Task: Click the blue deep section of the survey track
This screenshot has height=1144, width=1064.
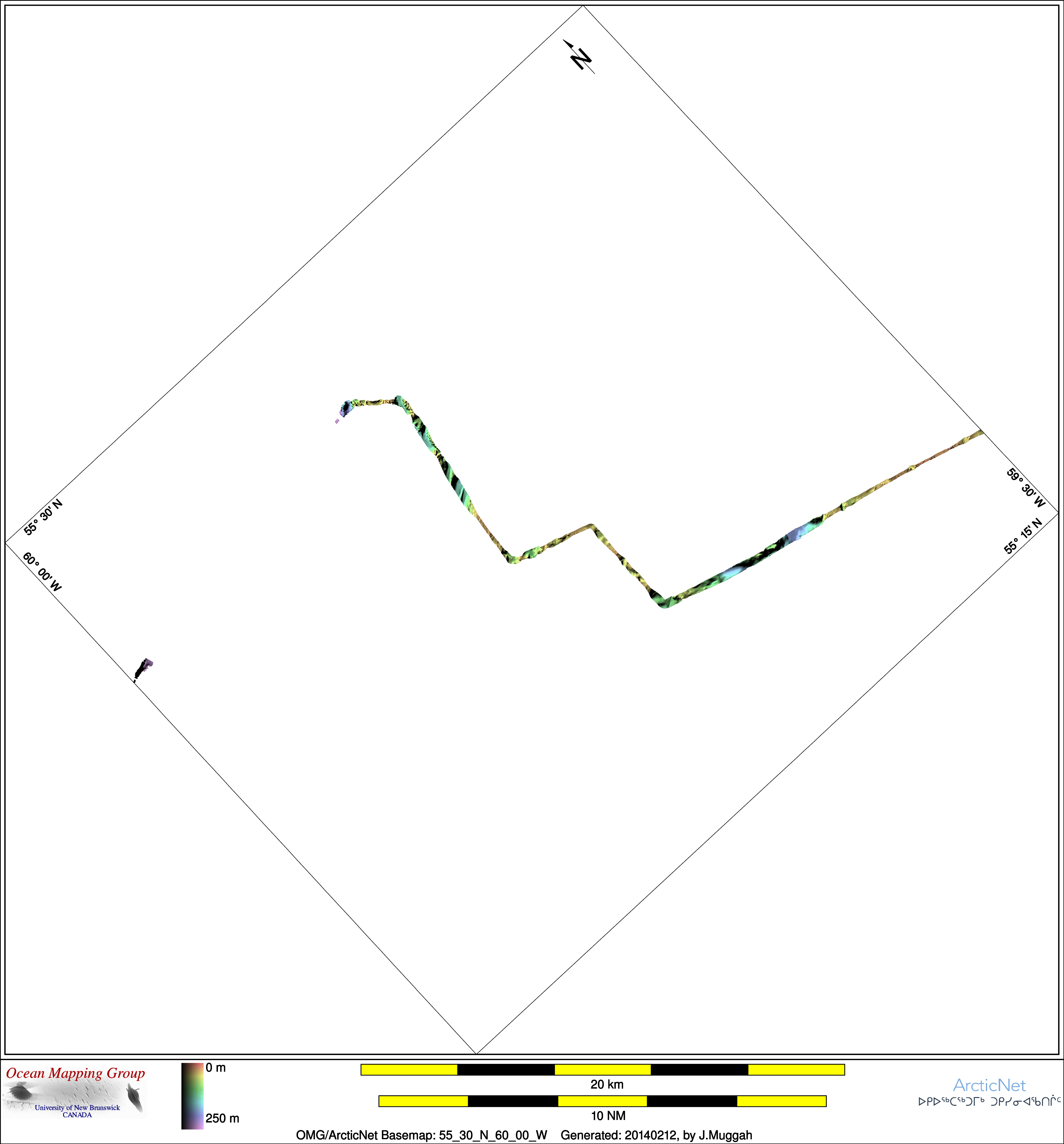Action: point(796,534)
